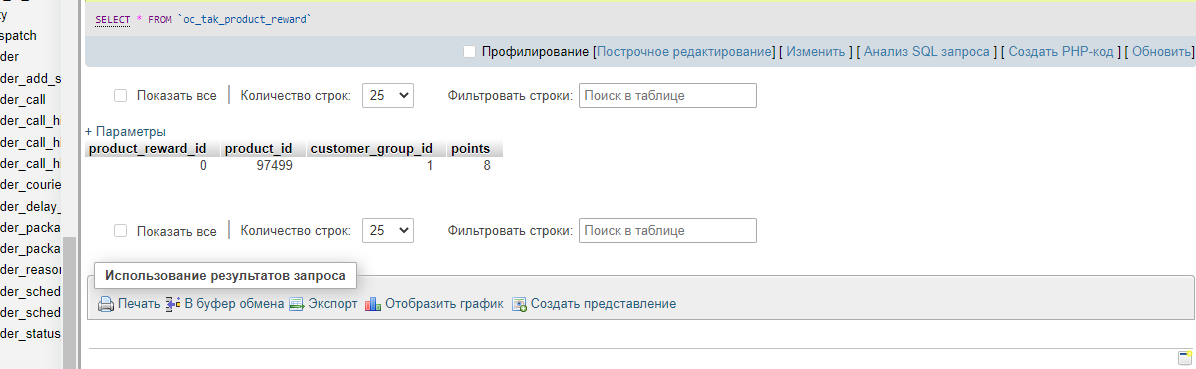The height and width of the screenshot is (369, 1196).
Task: Click В буфер обмена link
Action: pos(234,304)
